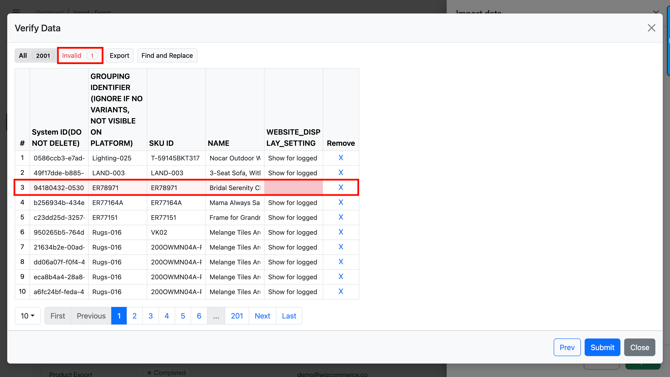Click the gray Close button
The height and width of the screenshot is (377, 670).
[x=640, y=348]
